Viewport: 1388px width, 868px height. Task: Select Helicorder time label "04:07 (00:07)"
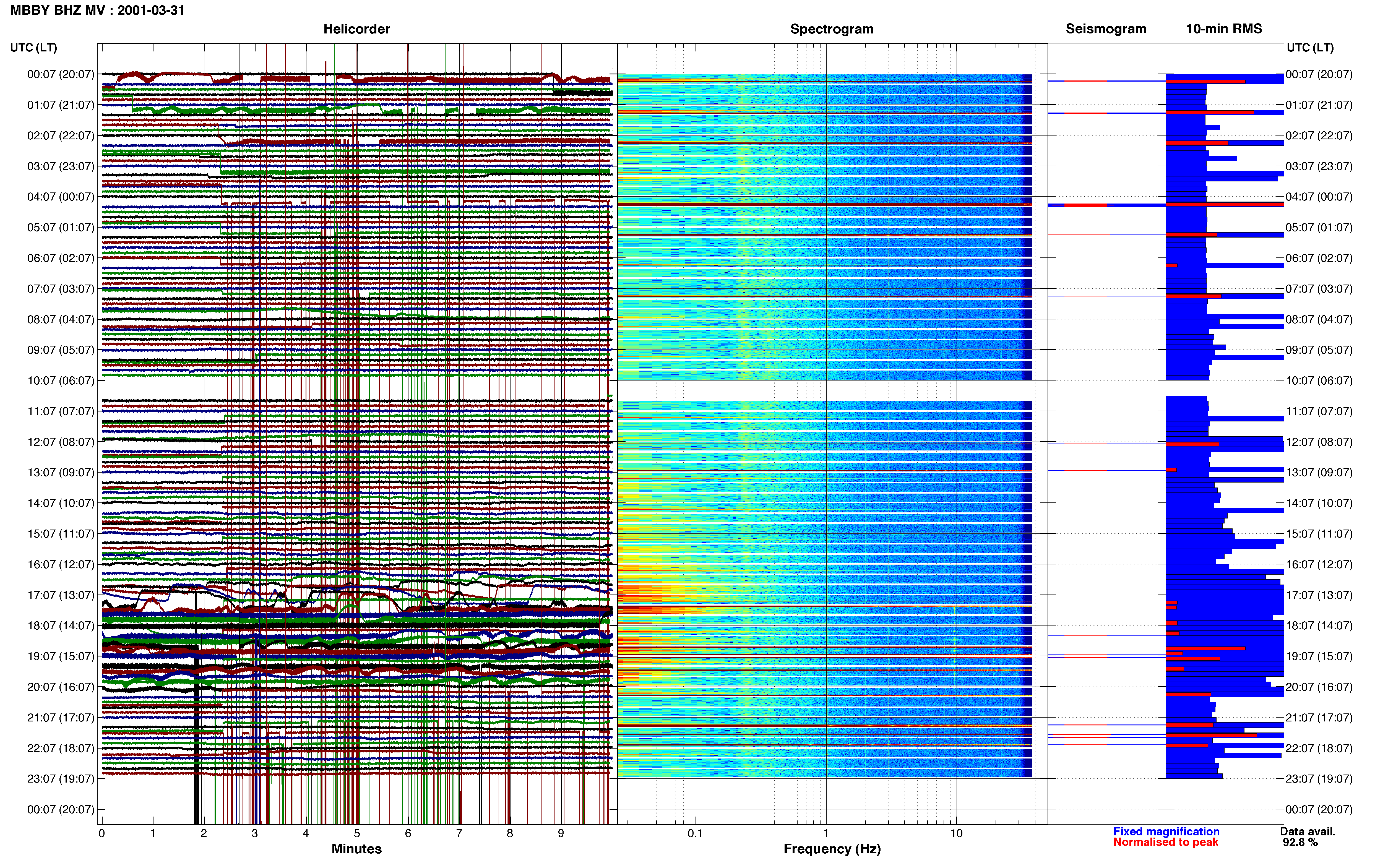pos(61,197)
